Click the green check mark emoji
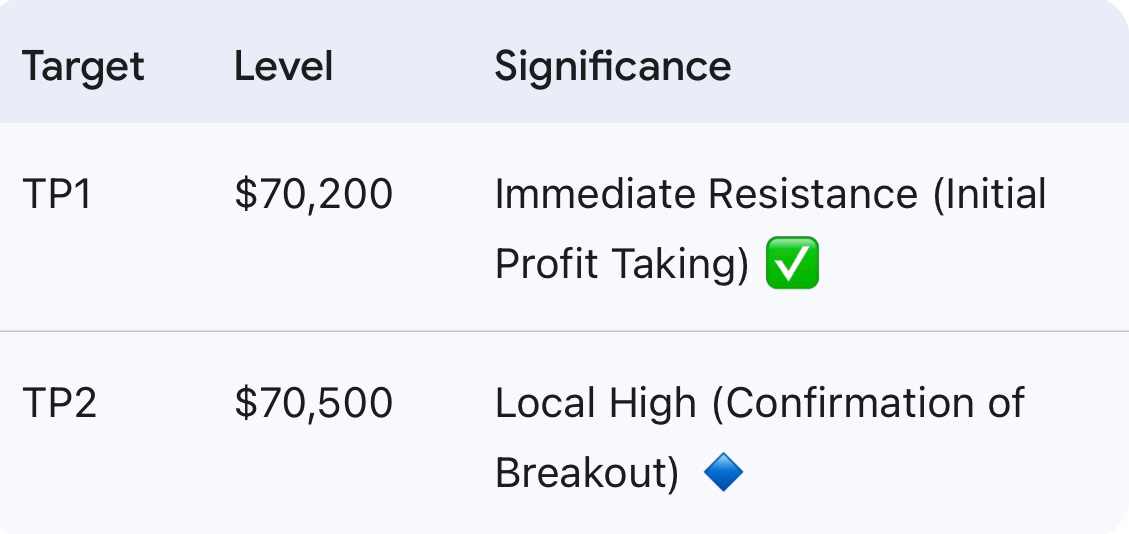This screenshot has width=1129, height=534. (x=792, y=264)
